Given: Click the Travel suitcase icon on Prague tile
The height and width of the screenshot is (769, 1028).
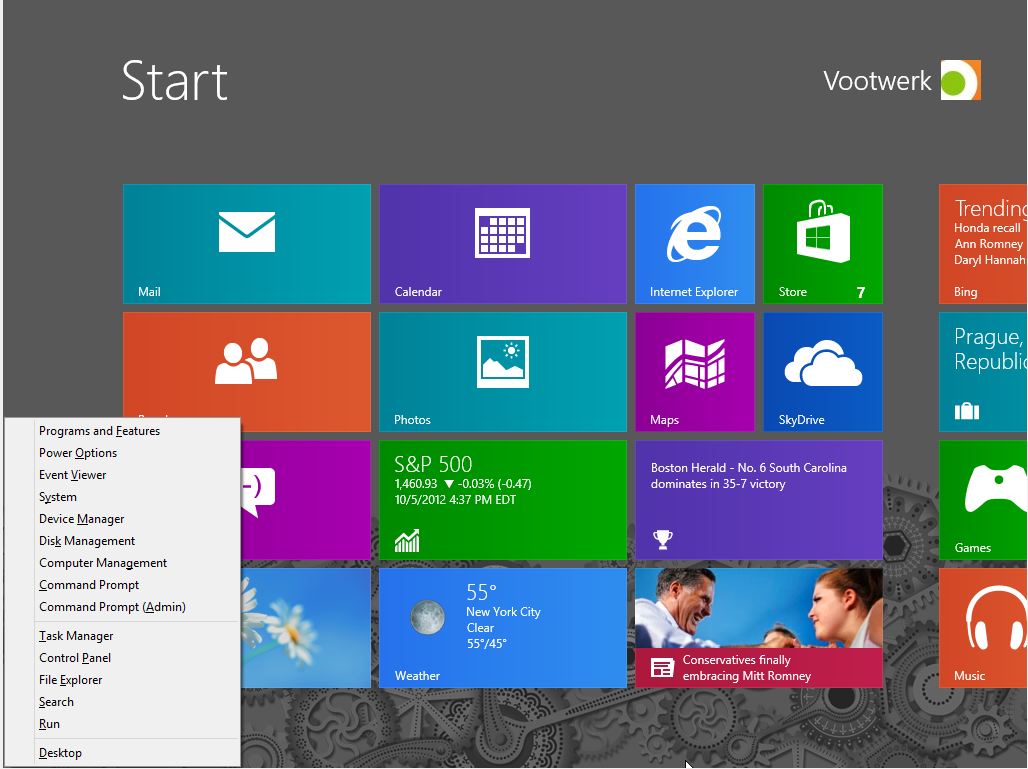Looking at the screenshot, I should coord(966,411).
